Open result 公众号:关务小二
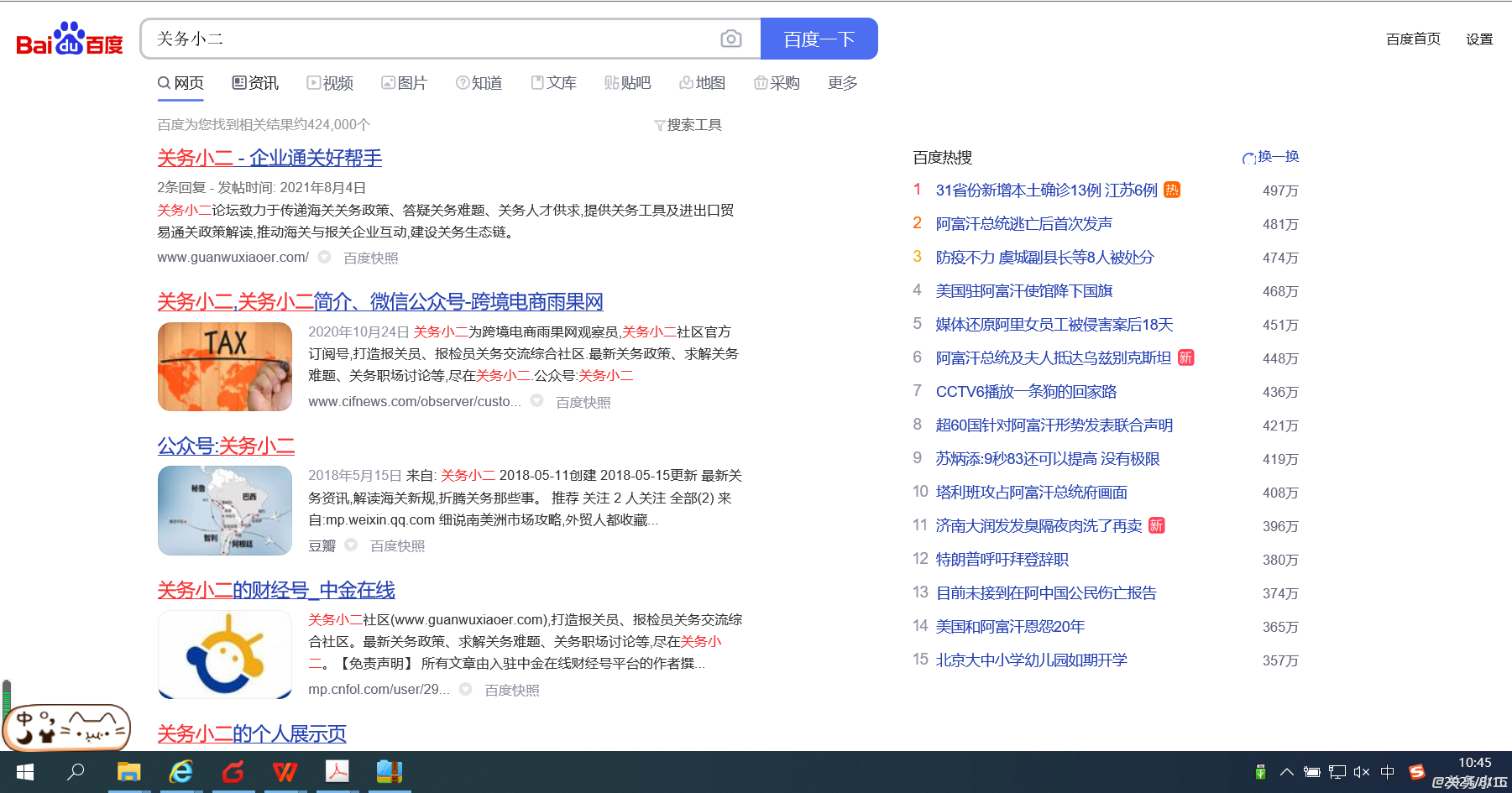 click(x=226, y=446)
